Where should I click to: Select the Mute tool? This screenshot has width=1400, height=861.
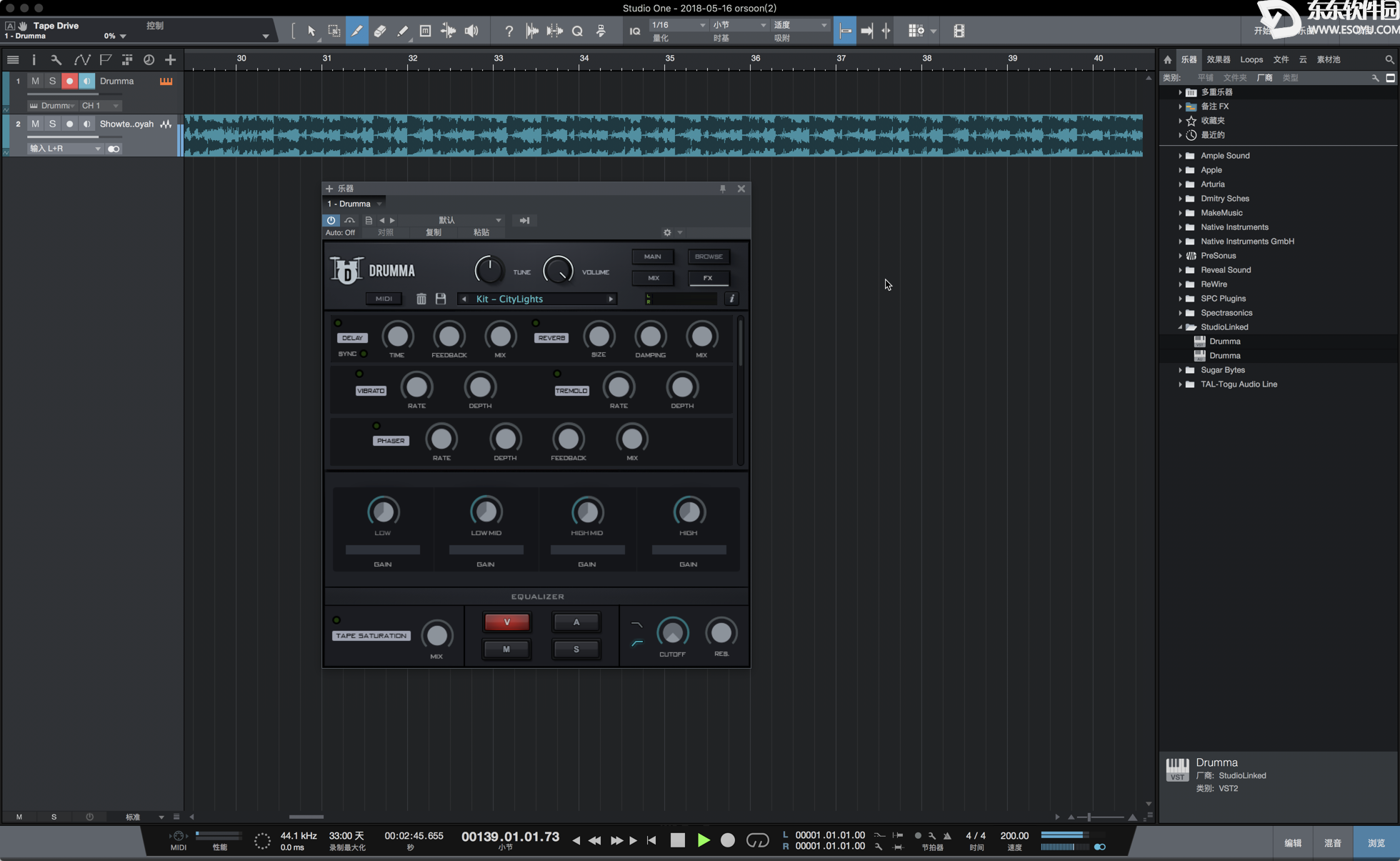click(425, 31)
